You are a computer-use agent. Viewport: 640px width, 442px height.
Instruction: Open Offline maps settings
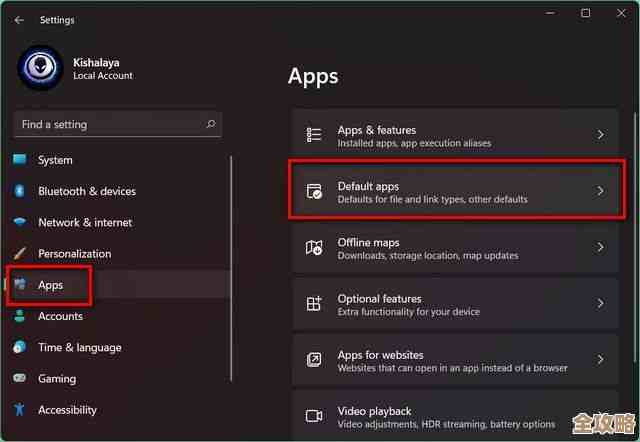coord(455,247)
